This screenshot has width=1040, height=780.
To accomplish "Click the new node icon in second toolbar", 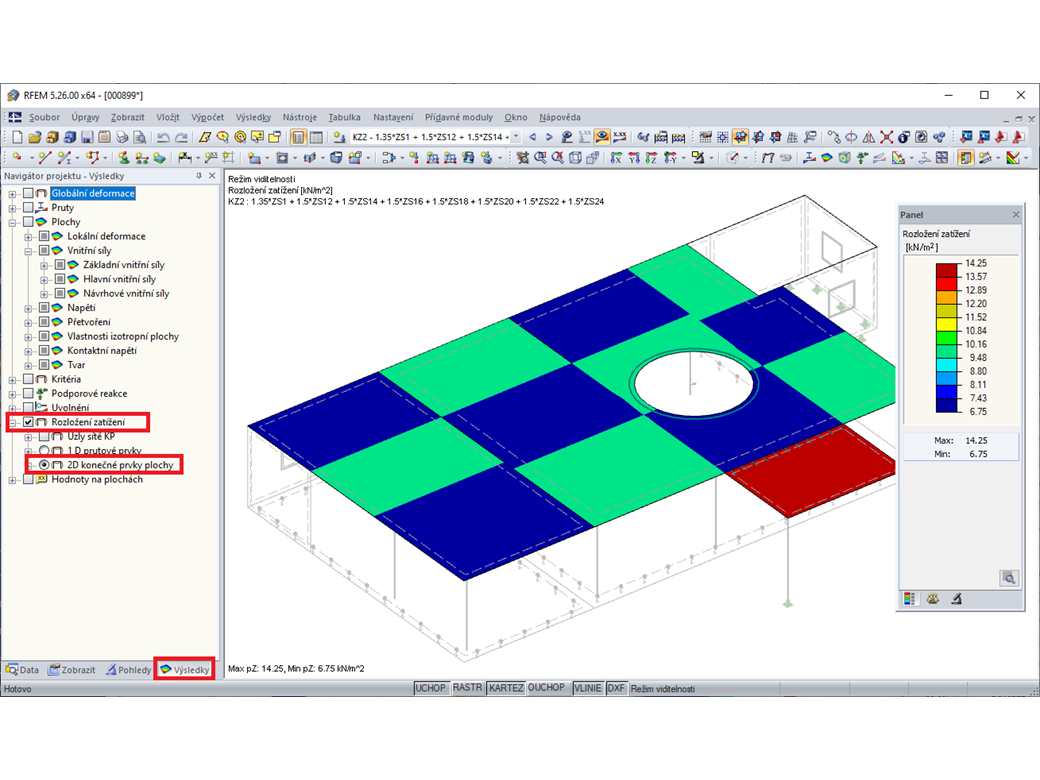I will tap(17, 158).
